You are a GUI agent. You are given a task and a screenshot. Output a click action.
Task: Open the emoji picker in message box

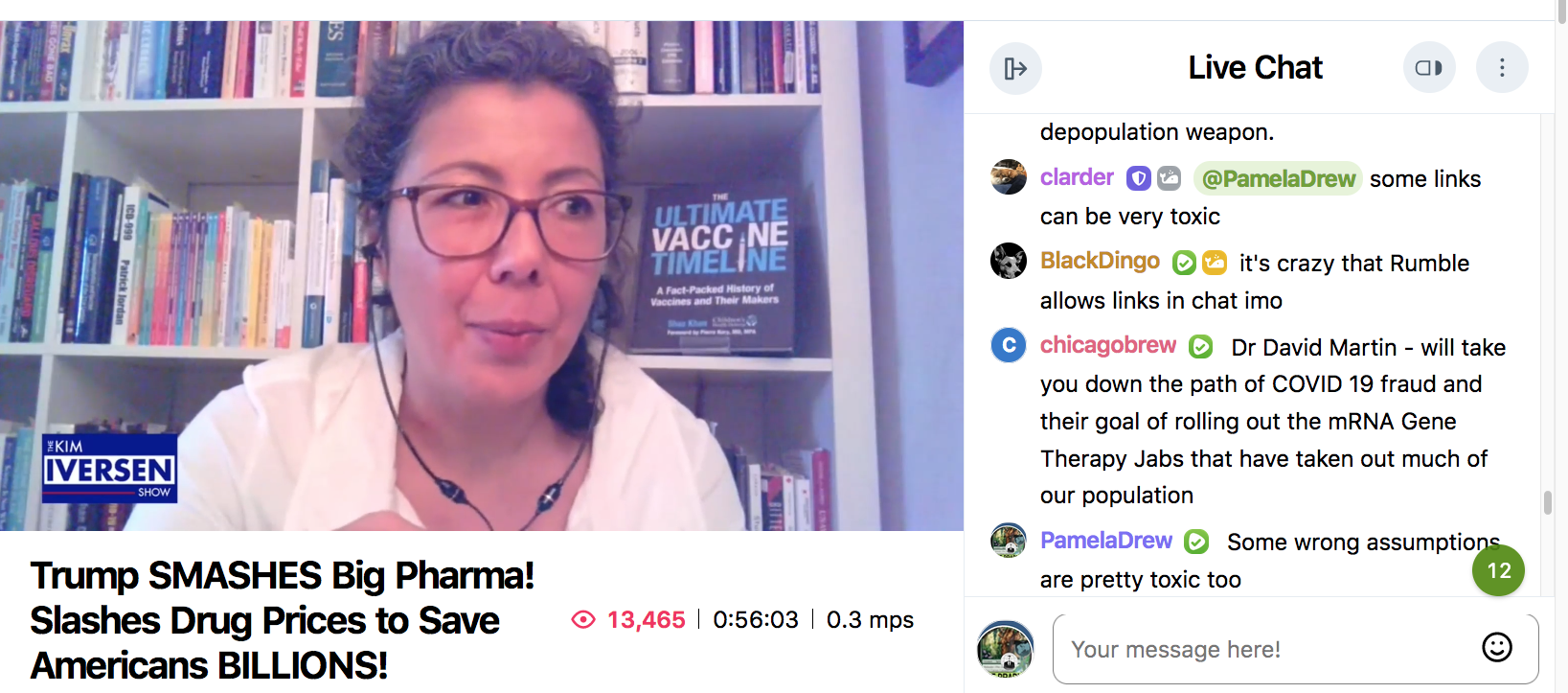pos(1497,648)
